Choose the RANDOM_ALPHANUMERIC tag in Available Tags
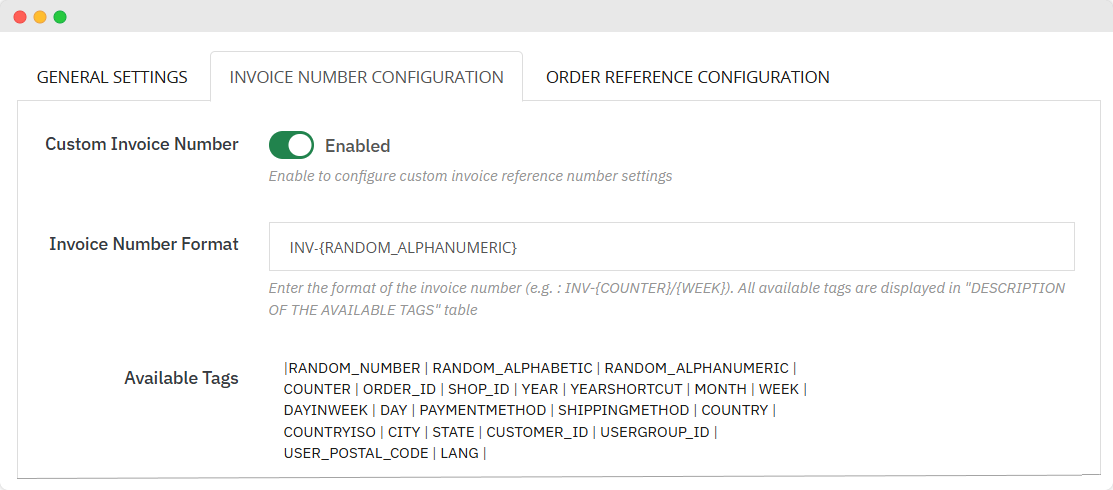 pos(696,368)
